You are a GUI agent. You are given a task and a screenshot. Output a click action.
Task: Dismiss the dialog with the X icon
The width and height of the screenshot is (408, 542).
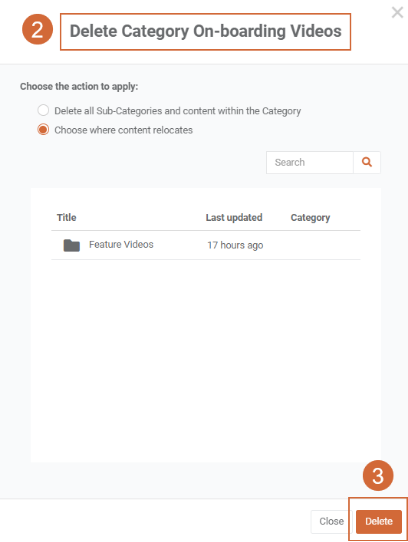point(397,12)
